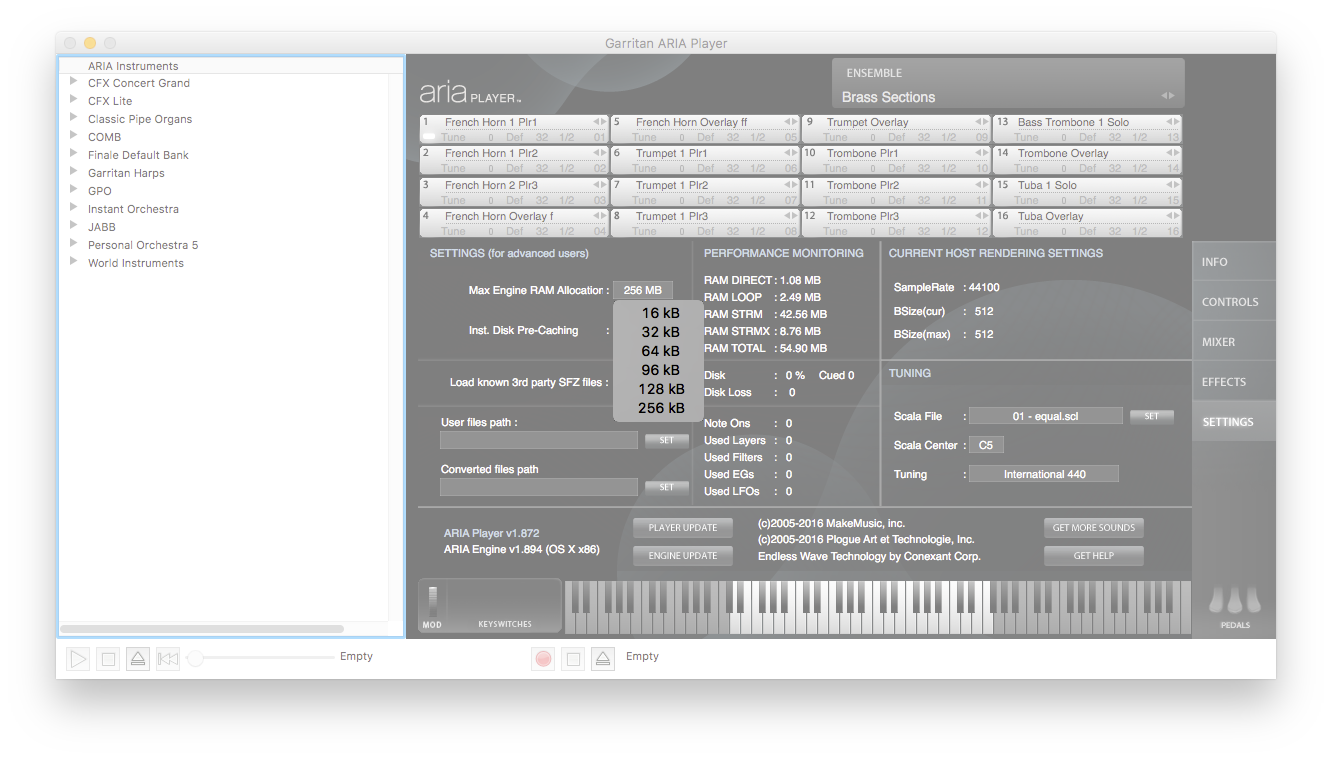Image resolution: width=1332 pixels, height=759 pixels.
Task: Click the KEYSWITCHES display area
Action: pyautogui.click(x=504, y=605)
